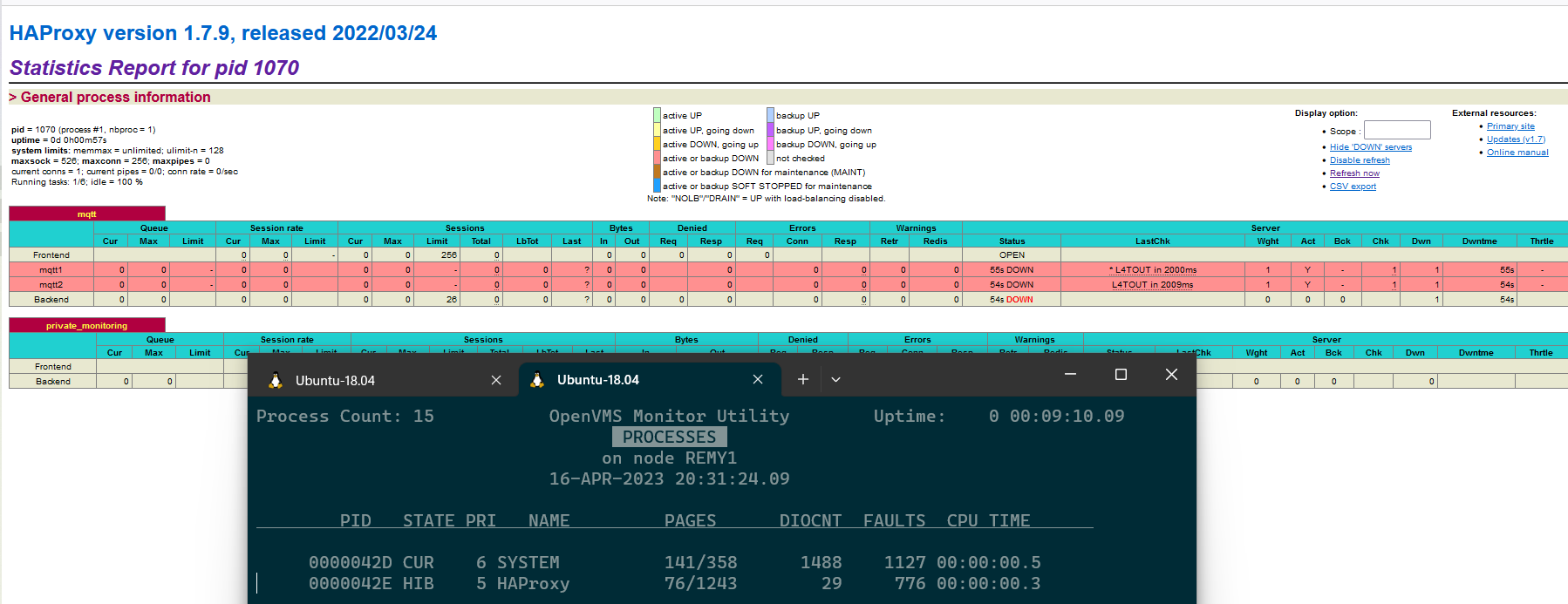1568x604 pixels.
Task: Click the HAProxy process row in terminal
Action: point(675,583)
